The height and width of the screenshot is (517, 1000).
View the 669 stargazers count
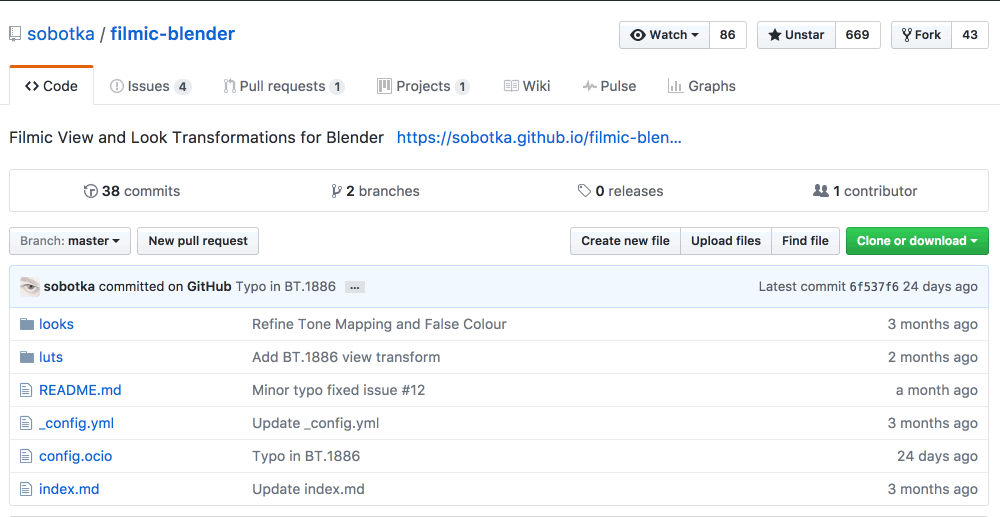857,35
